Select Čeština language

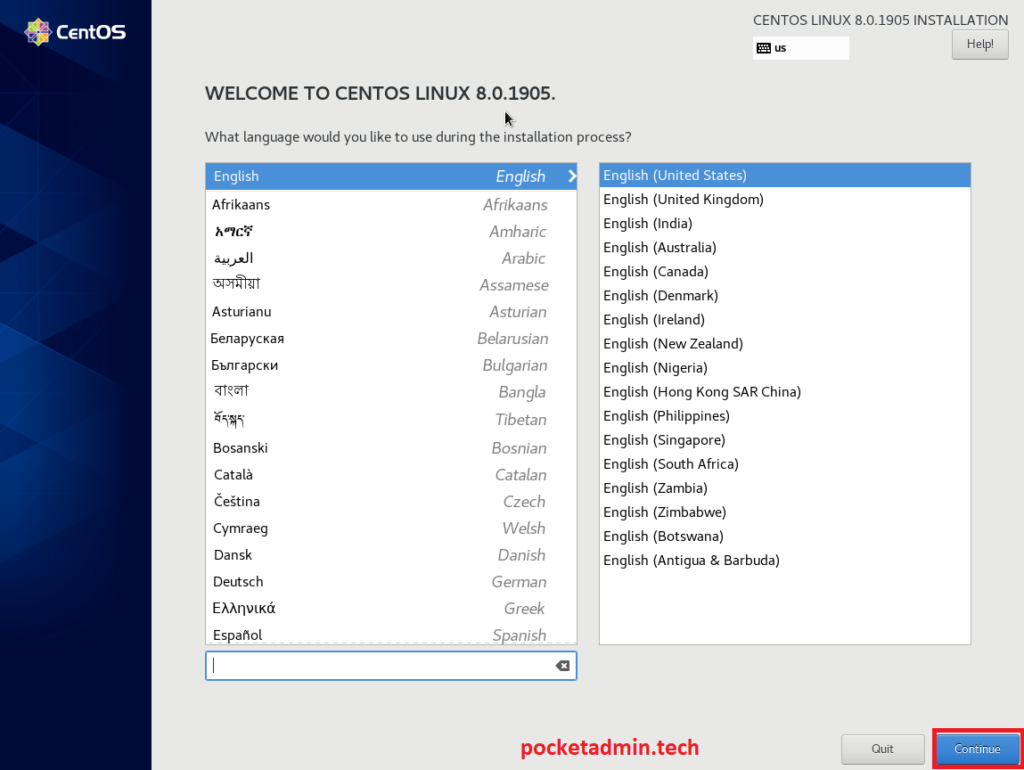coord(391,502)
